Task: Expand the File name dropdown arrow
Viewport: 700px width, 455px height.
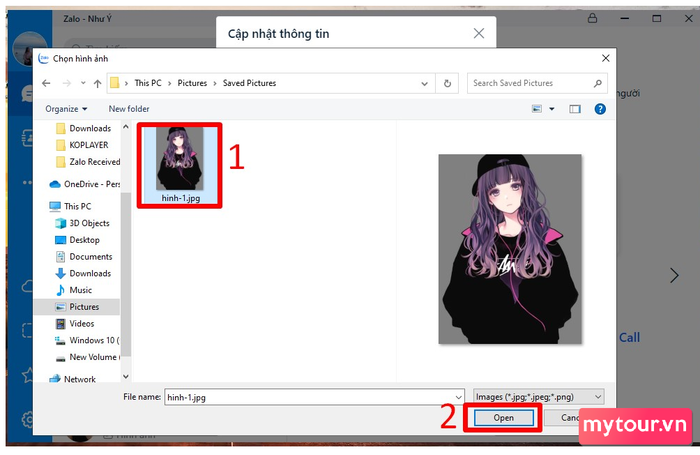Action: 458,397
